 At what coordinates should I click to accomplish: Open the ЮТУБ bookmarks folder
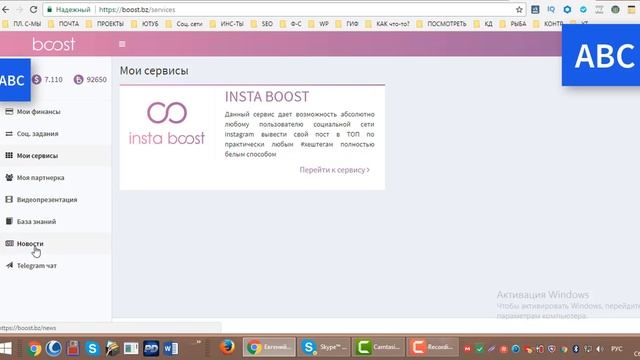coord(145,24)
